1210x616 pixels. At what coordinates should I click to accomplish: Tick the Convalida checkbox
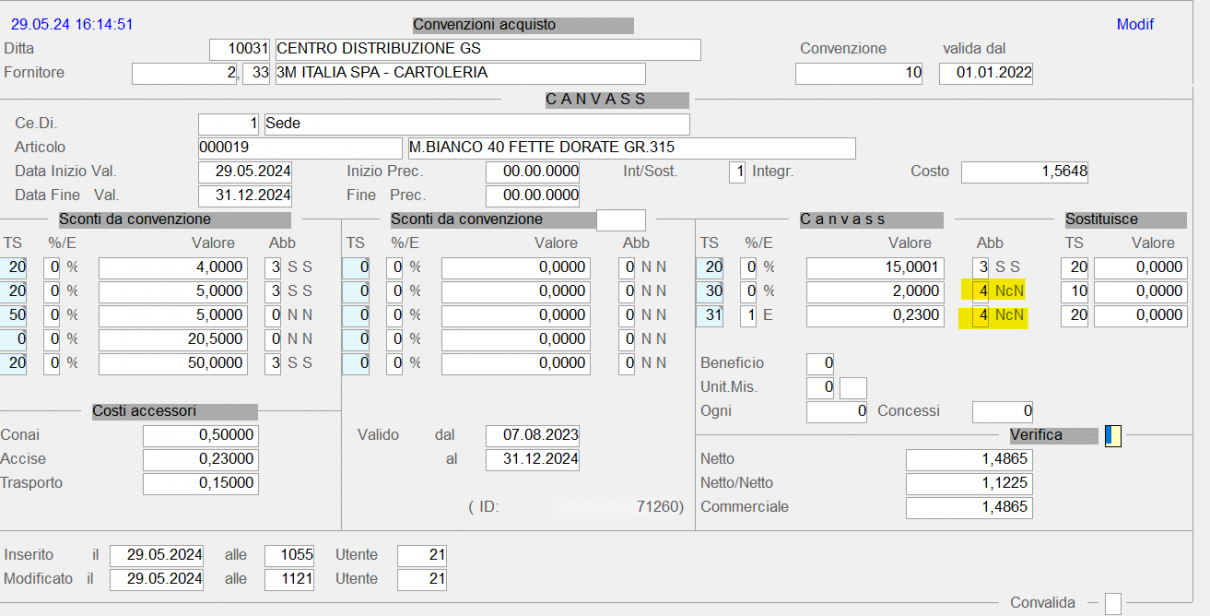[1112, 604]
